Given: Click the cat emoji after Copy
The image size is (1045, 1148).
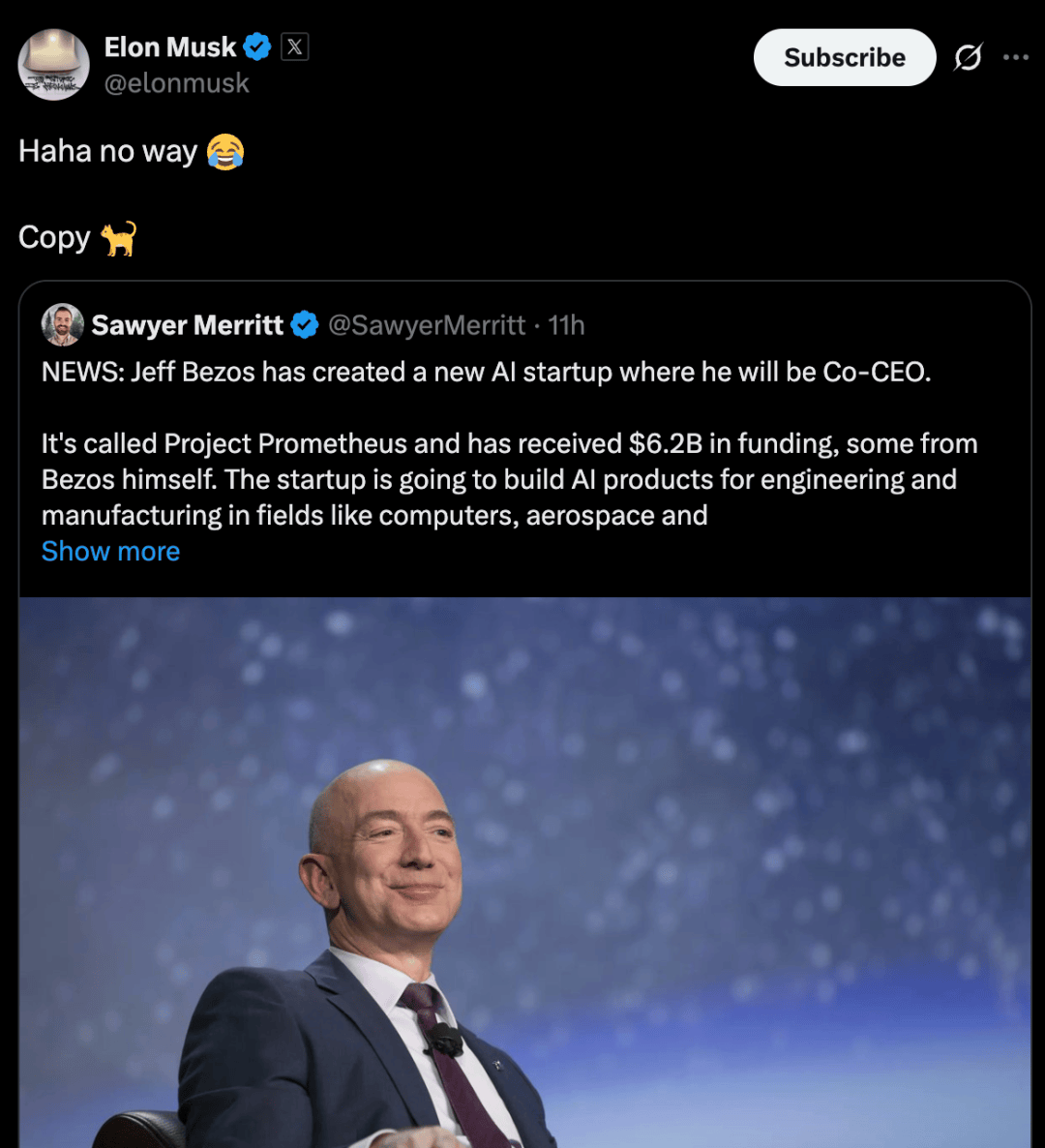Looking at the screenshot, I should pyautogui.click(x=119, y=238).
